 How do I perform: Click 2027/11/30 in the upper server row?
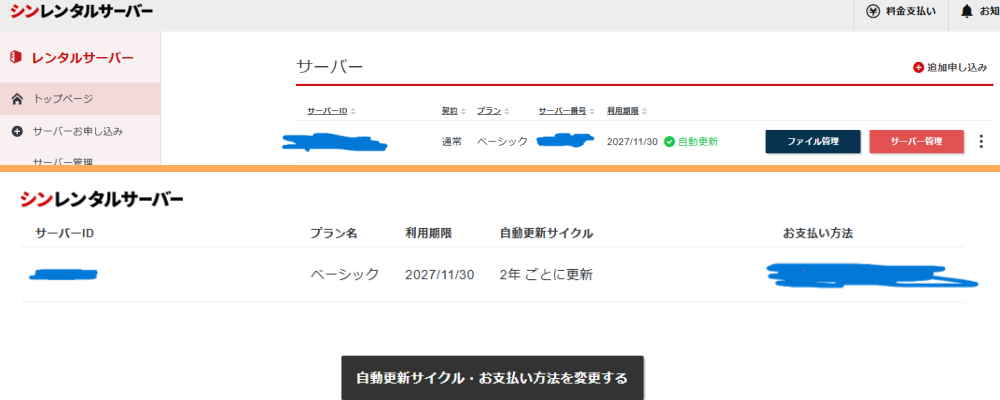click(632, 142)
